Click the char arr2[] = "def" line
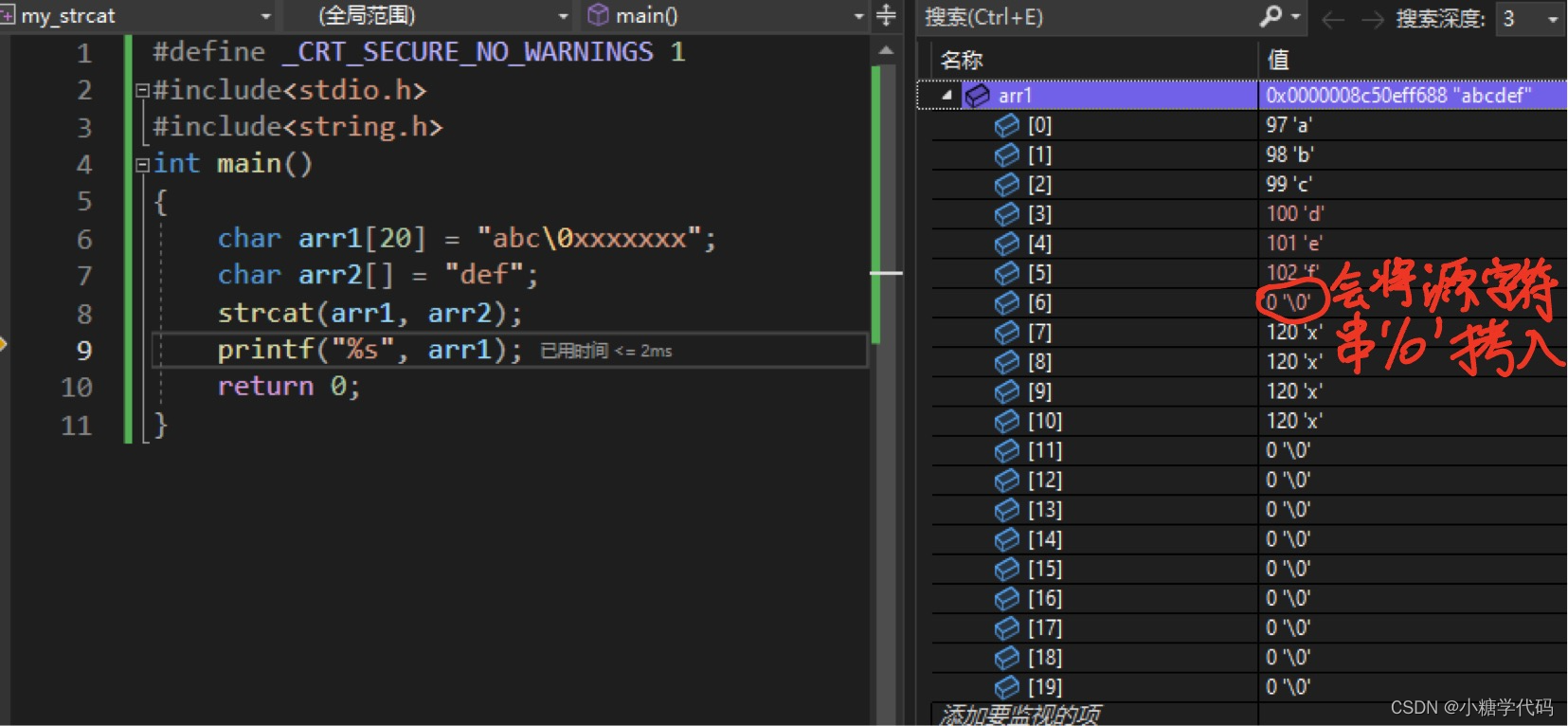Image resolution: width=1568 pixels, height=726 pixels. 378,275
